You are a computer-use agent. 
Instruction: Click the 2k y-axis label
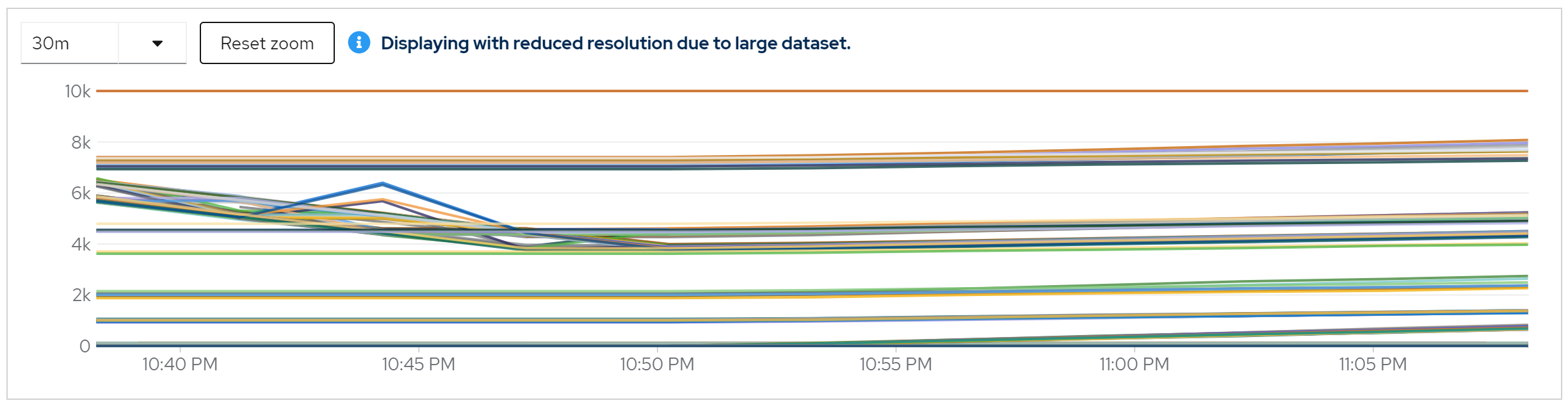[x=81, y=295]
